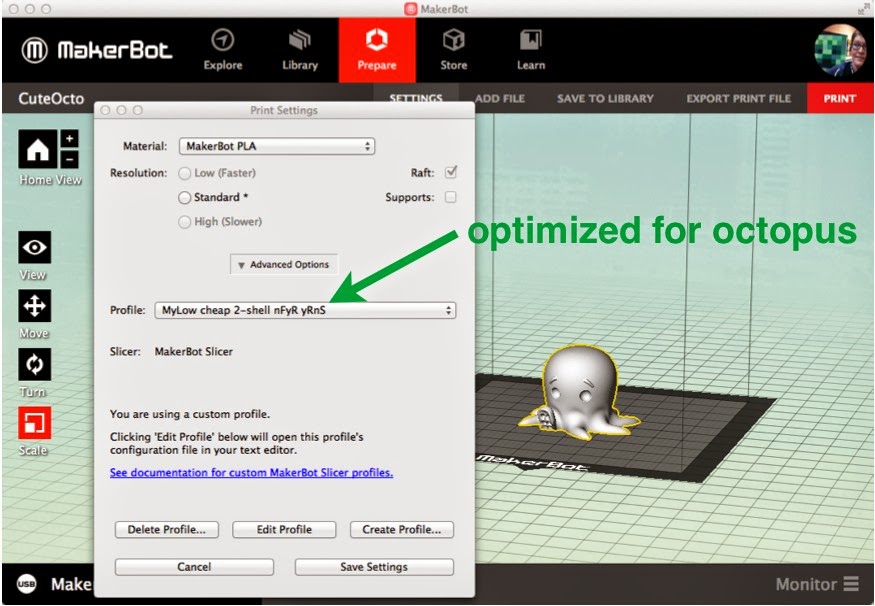The height and width of the screenshot is (606, 875).
Task: Click the USB connection icon
Action: click(x=26, y=584)
